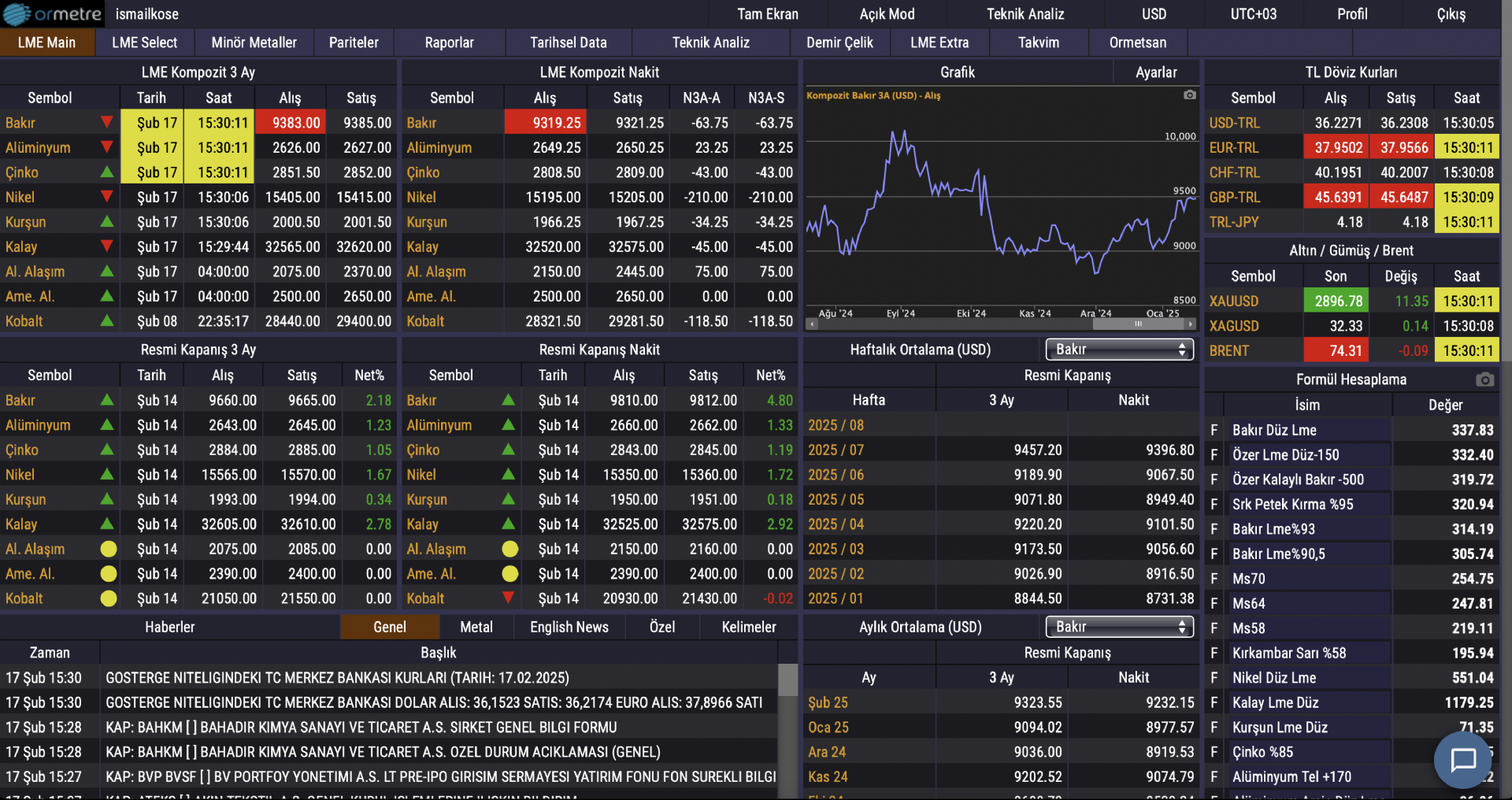Viewport: 1512px width, 800px height.
Task: Open the Aylık Ortalama Bakır dropdown
Action: click(1119, 627)
